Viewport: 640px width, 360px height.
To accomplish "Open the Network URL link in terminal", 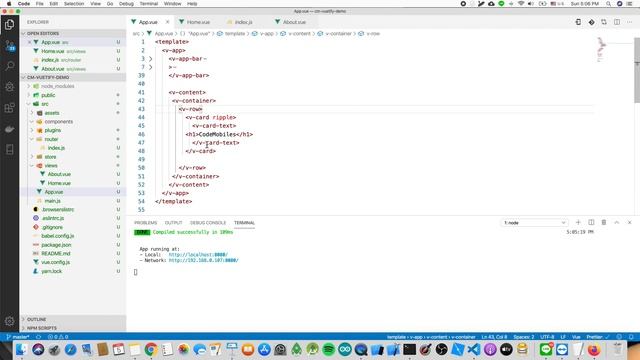I will 203,260.
